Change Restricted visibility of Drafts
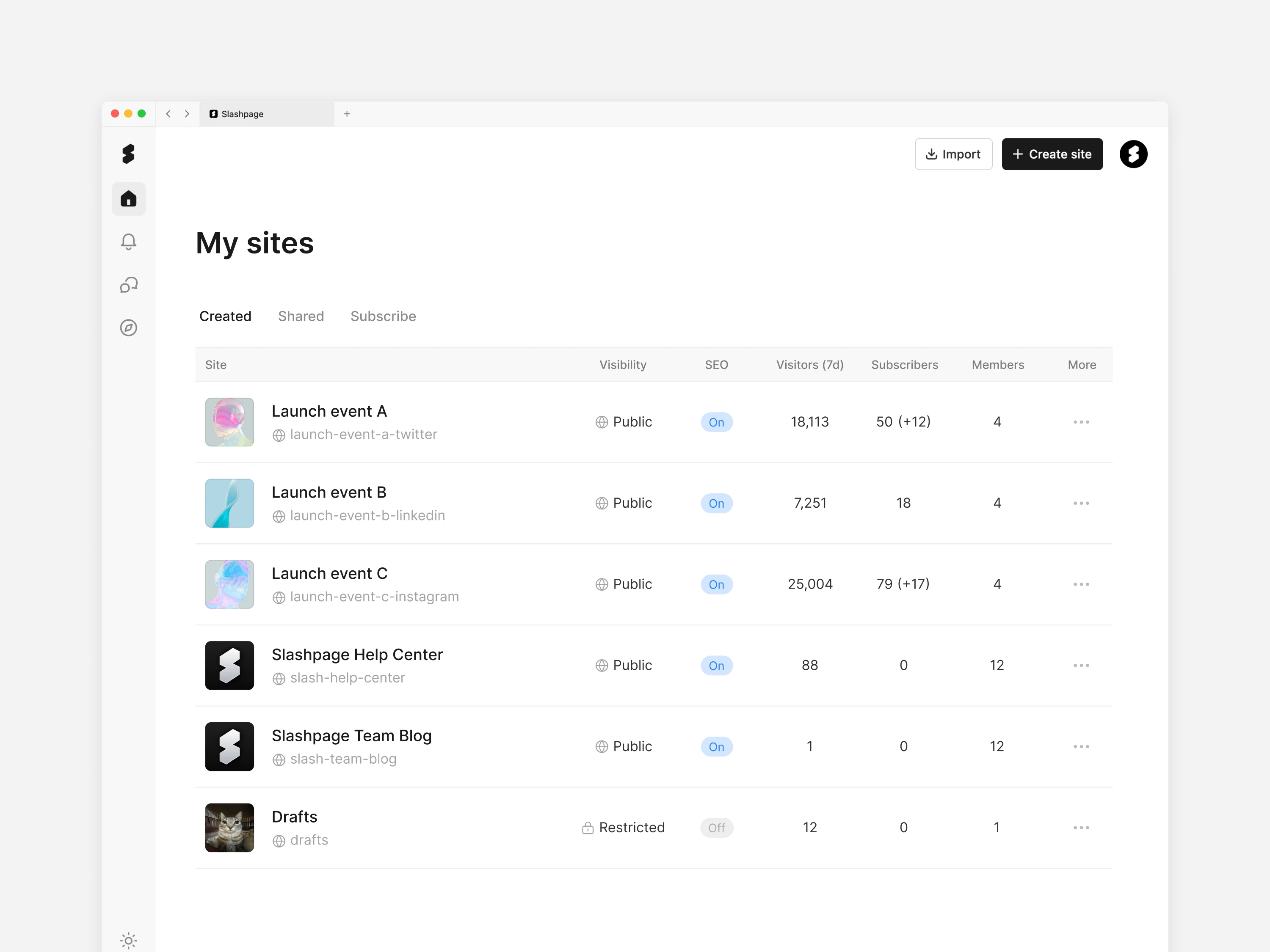 coord(623,828)
